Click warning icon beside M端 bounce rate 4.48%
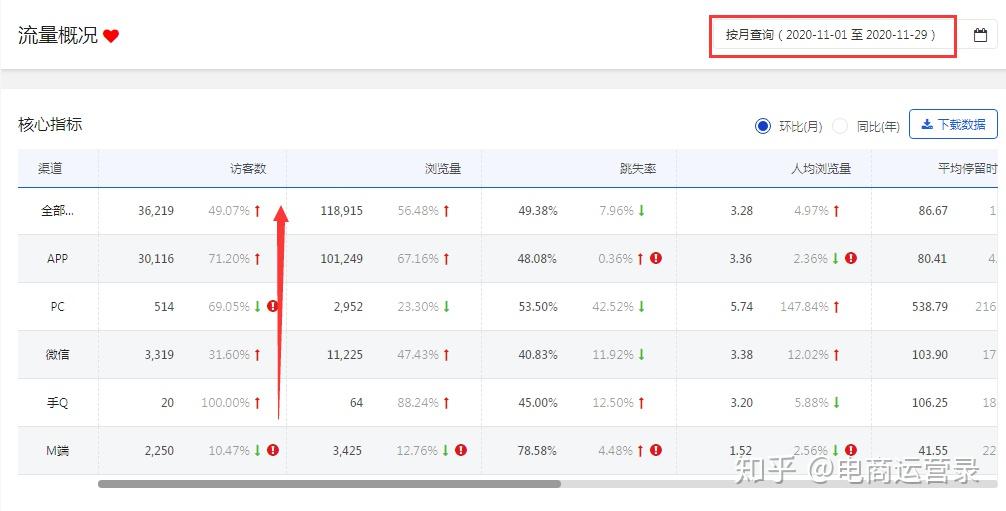The width and height of the screenshot is (1006, 511). point(656,450)
